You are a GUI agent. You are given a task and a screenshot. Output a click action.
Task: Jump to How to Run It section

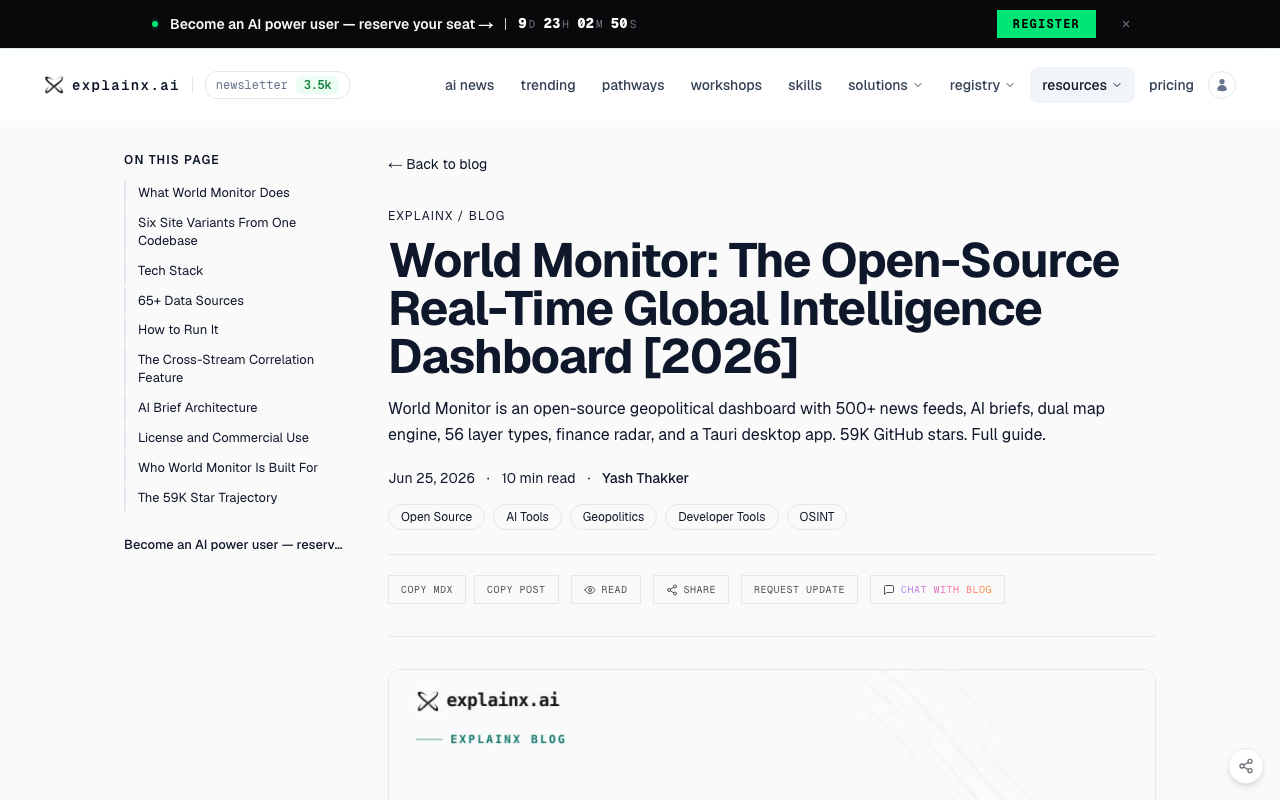pyautogui.click(x=178, y=330)
